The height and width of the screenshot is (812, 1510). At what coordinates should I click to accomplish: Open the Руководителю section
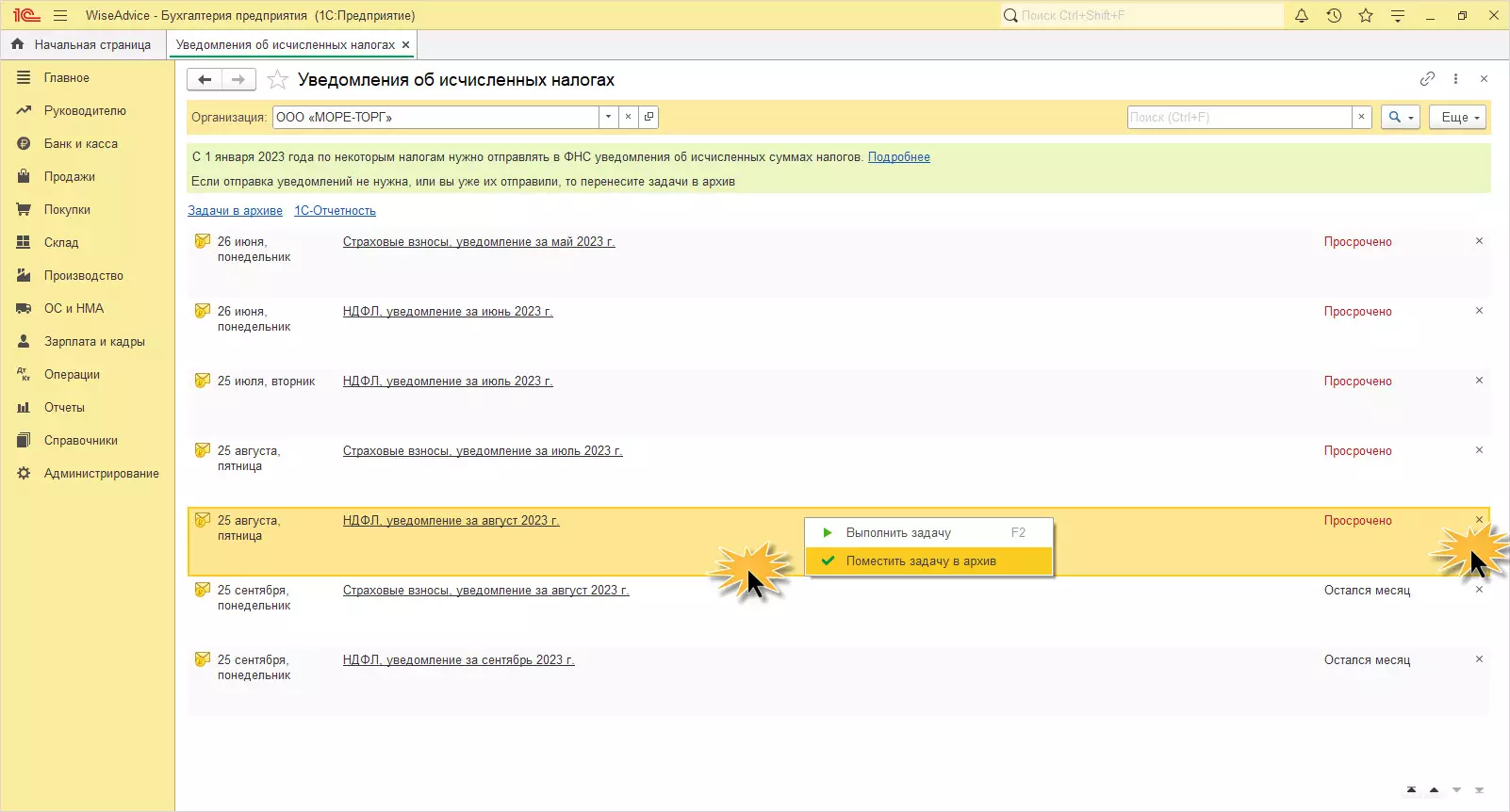85,111
